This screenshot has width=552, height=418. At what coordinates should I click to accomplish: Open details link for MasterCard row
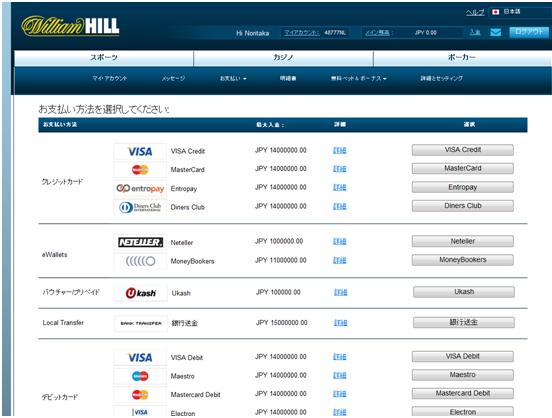[340, 169]
